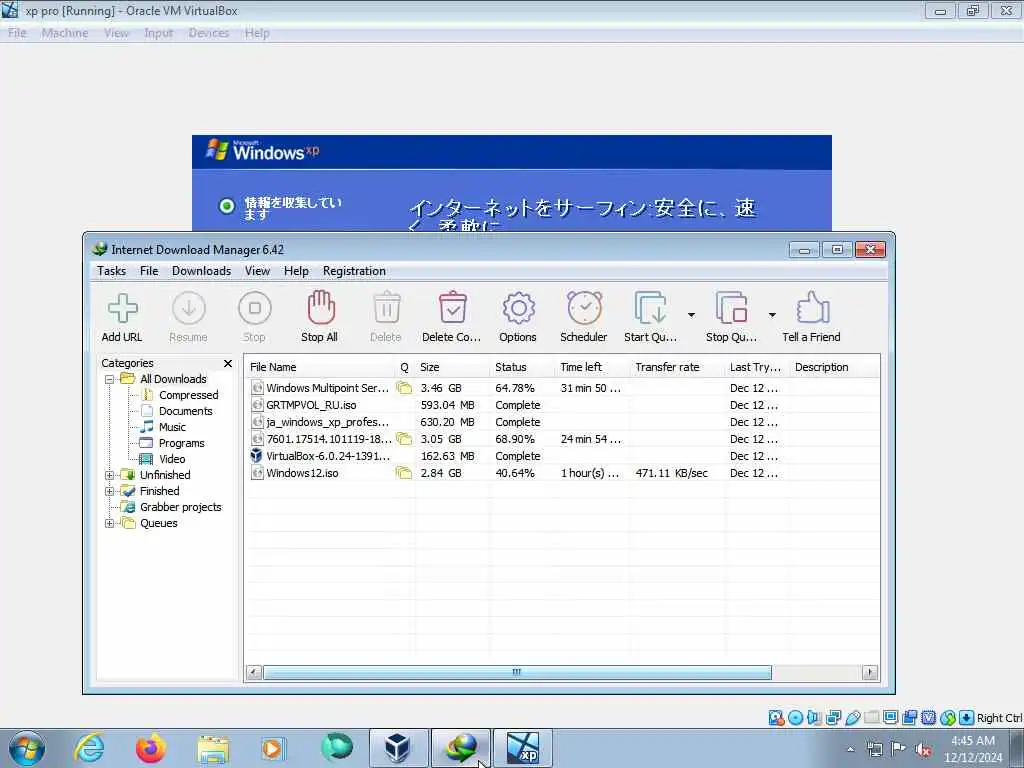This screenshot has width=1024, height=768.
Task: Select the 7601.17514.101119-18... download
Action: 562,439
